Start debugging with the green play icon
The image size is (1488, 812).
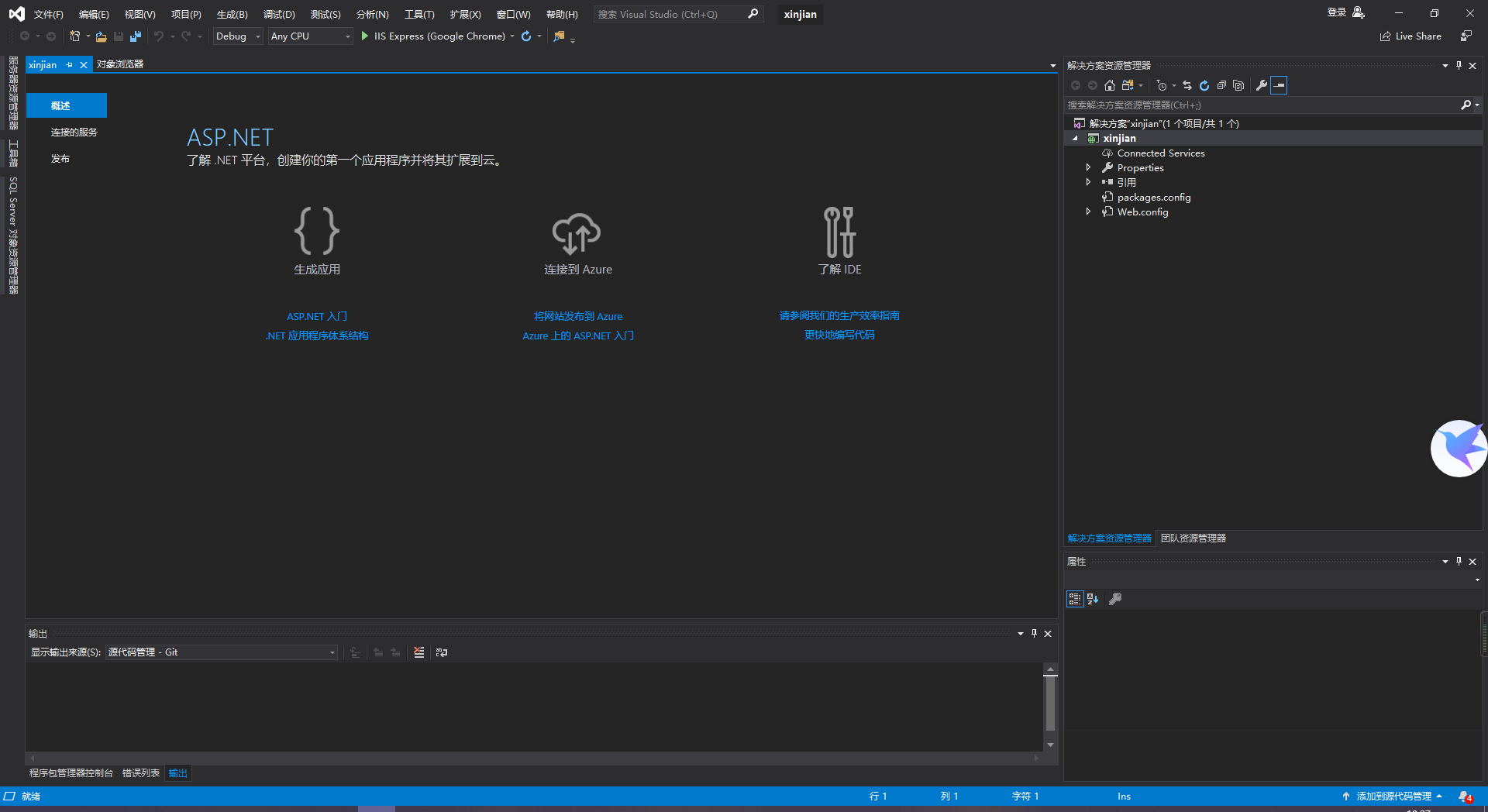click(364, 36)
